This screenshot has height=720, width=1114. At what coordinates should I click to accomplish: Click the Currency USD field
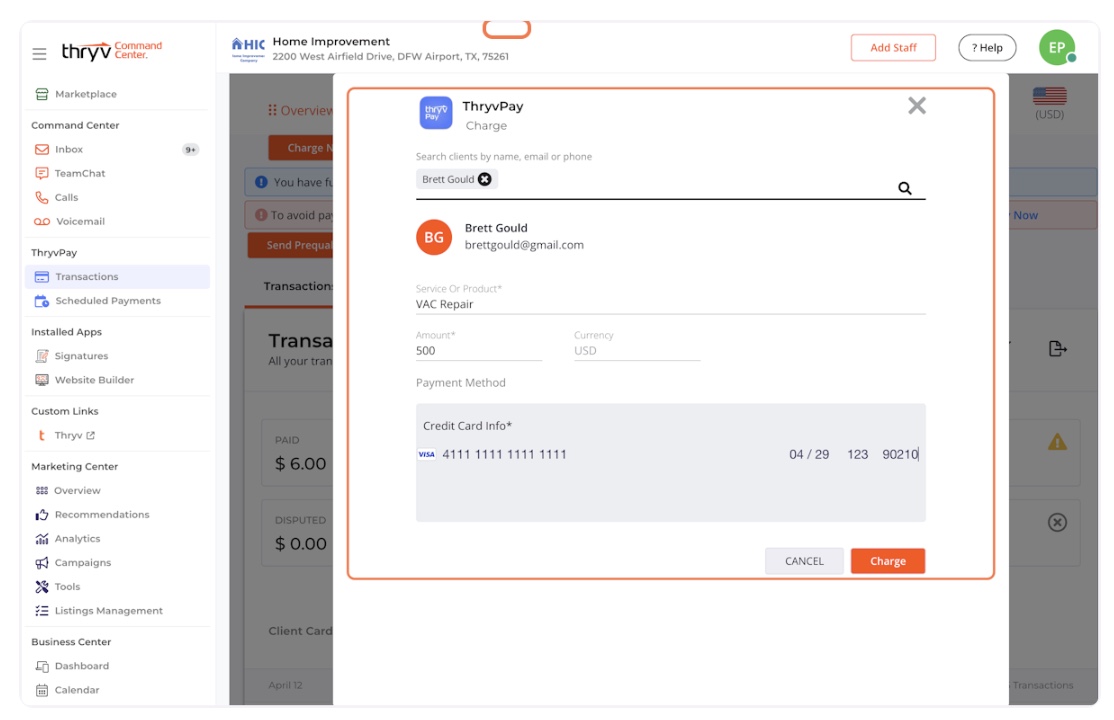[x=637, y=350]
